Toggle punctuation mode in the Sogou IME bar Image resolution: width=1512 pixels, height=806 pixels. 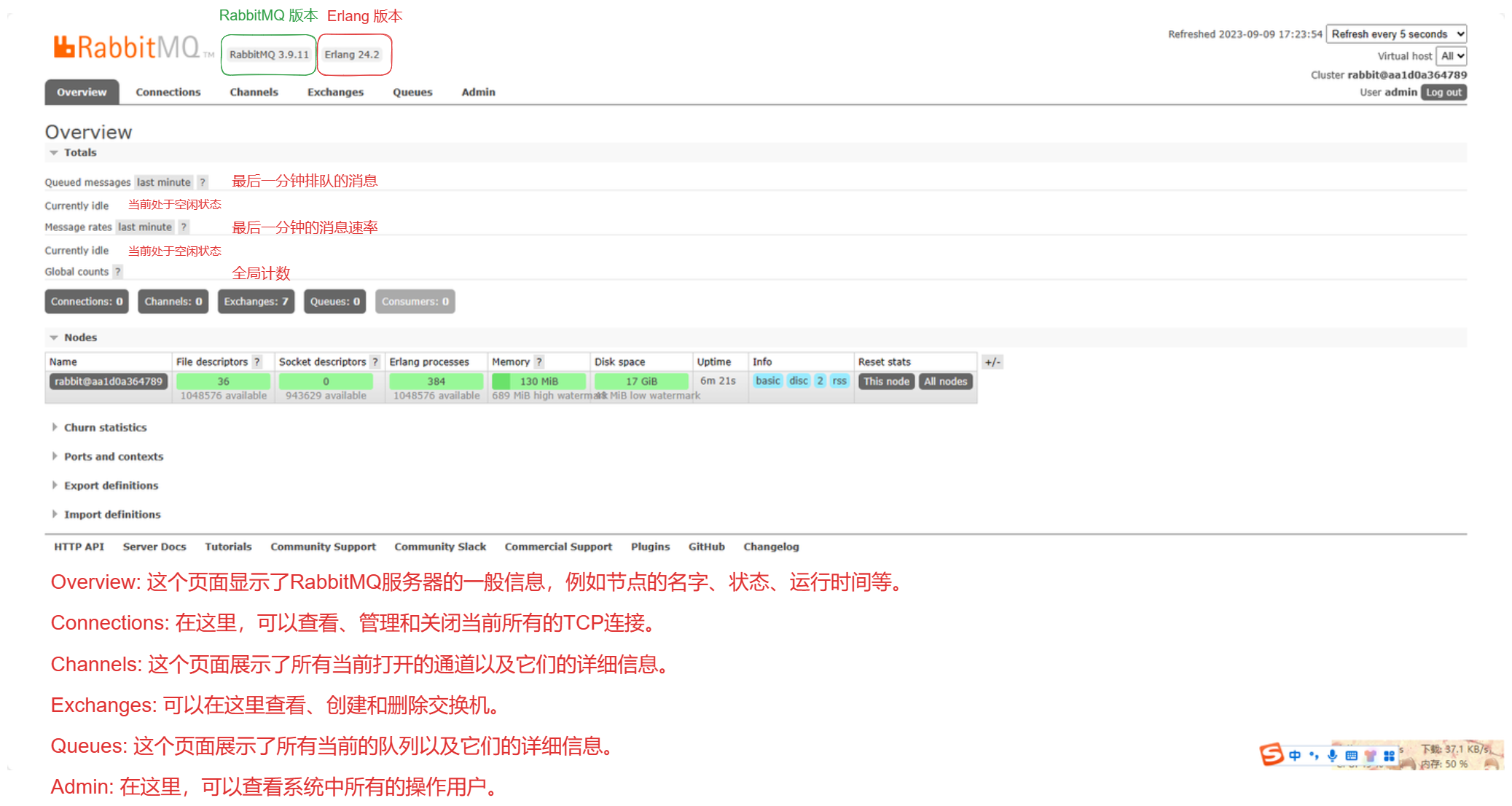coord(1314,756)
